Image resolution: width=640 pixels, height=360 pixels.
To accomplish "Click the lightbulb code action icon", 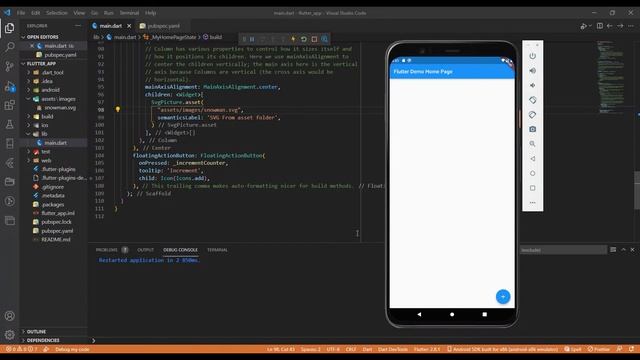I will (x=118, y=109).
